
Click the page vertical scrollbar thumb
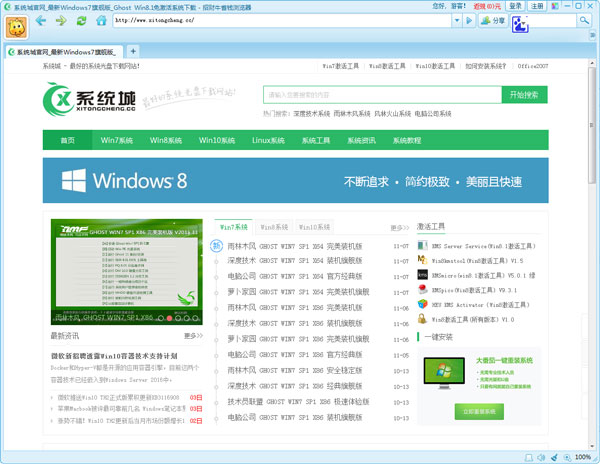[592, 125]
